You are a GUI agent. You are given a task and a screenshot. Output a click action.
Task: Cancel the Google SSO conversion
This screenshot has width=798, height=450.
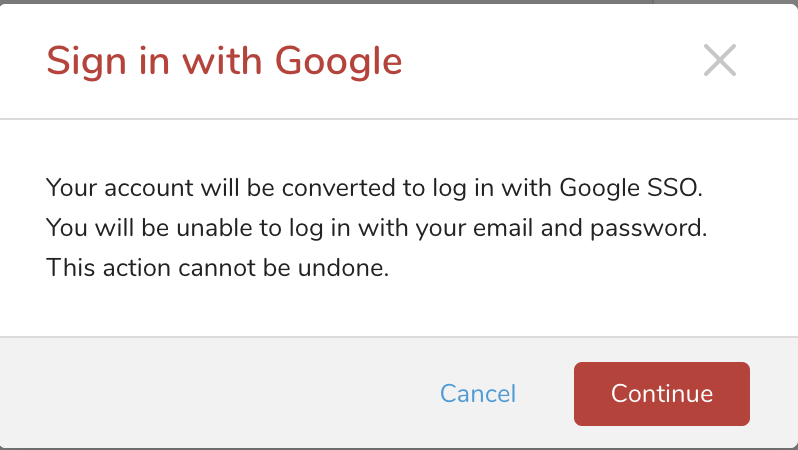click(478, 394)
